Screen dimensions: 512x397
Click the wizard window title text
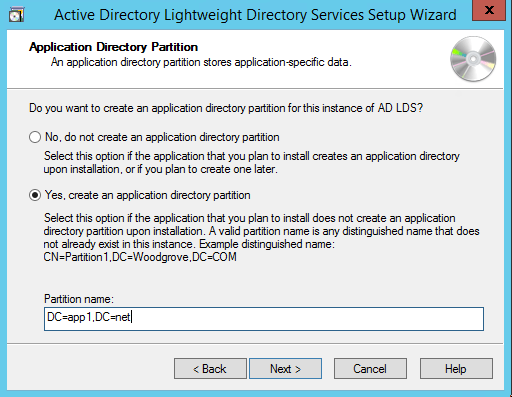255,15
